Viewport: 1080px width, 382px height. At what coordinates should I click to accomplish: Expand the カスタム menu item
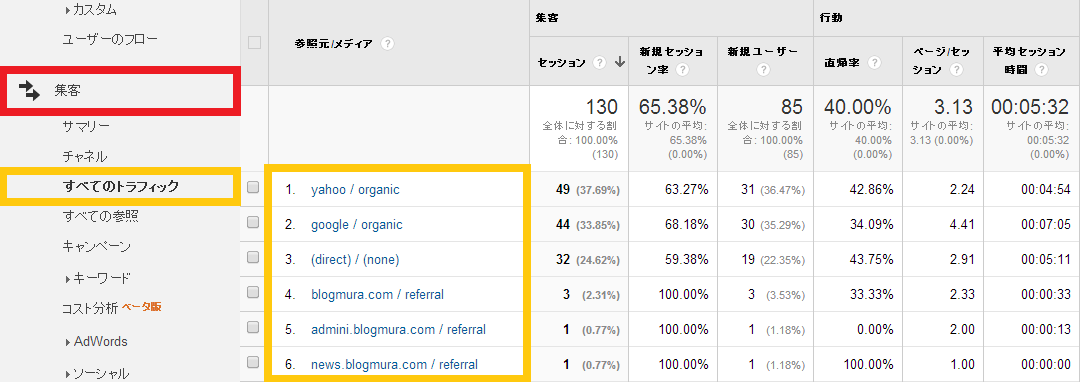tap(91, 10)
